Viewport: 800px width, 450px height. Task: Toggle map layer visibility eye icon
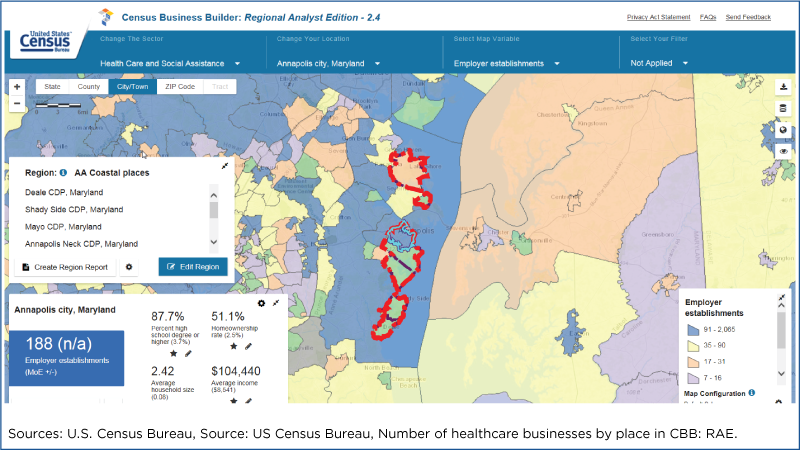tap(783, 152)
